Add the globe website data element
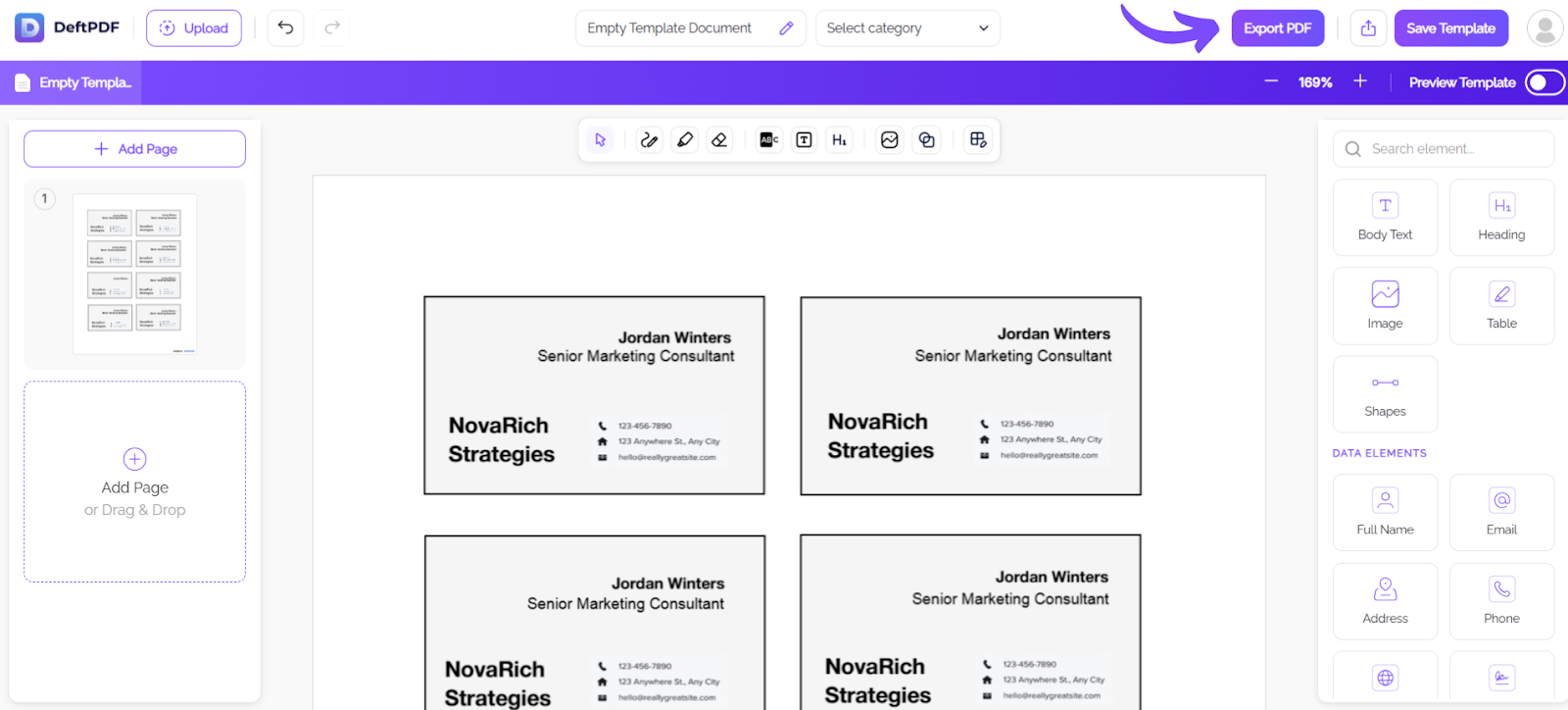This screenshot has height=710, width=1568. coord(1385,678)
